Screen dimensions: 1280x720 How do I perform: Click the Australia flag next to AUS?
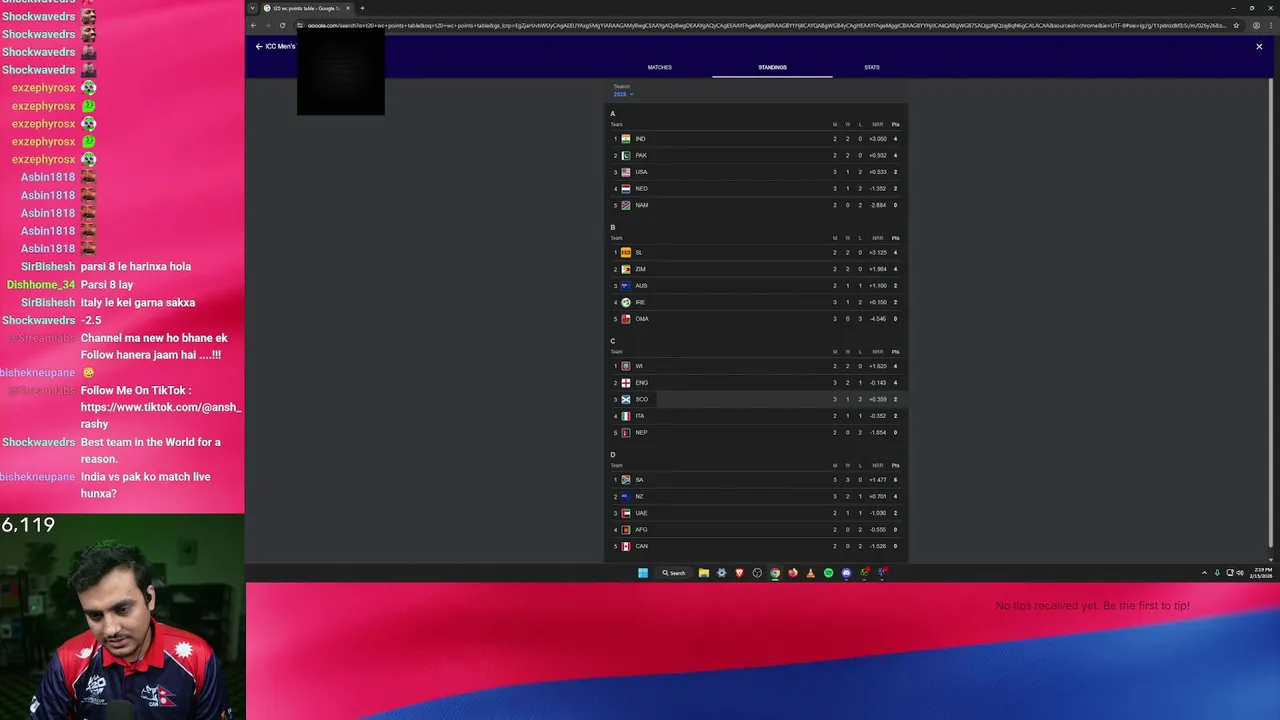pyautogui.click(x=626, y=285)
